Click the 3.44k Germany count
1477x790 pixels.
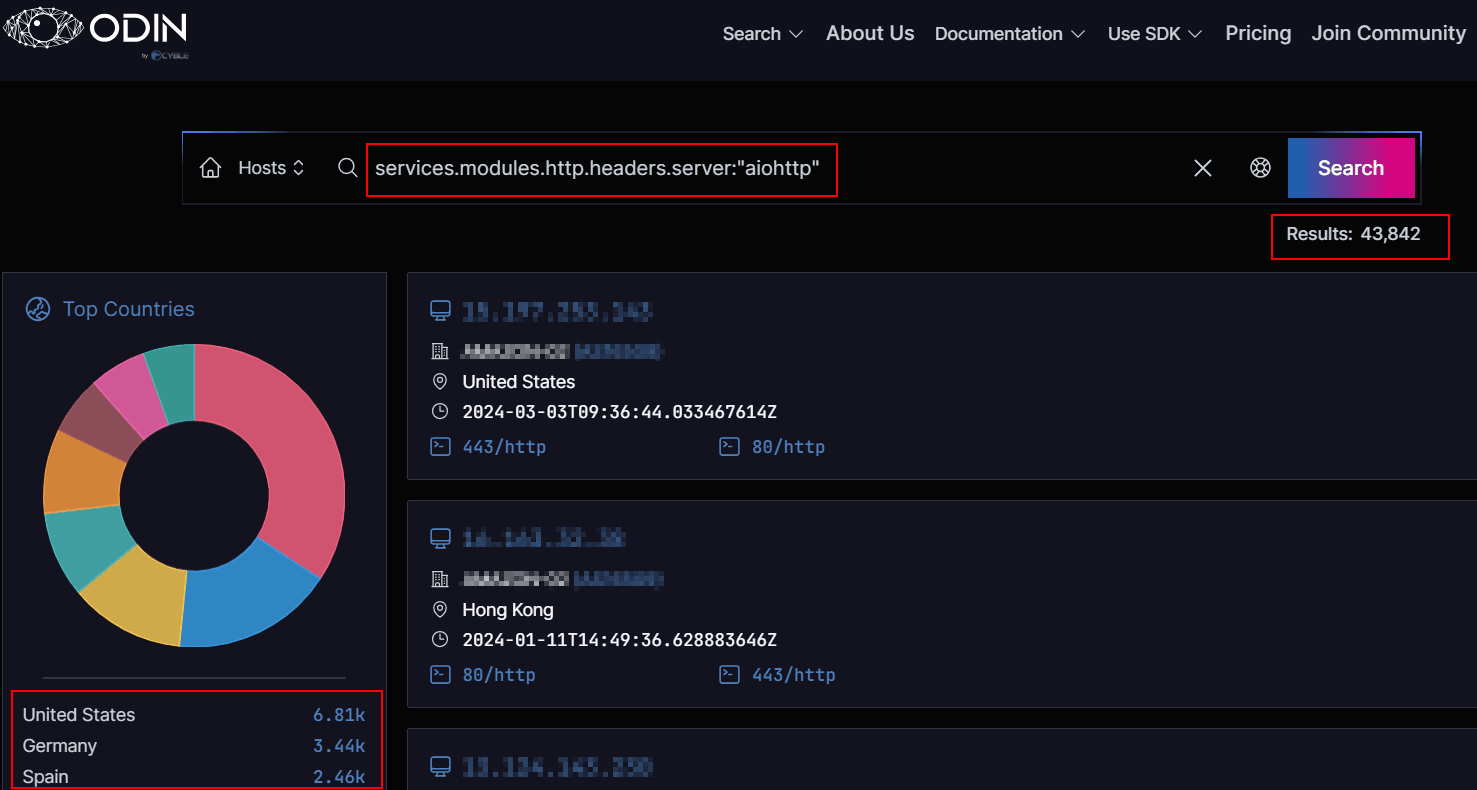click(339, 746)
